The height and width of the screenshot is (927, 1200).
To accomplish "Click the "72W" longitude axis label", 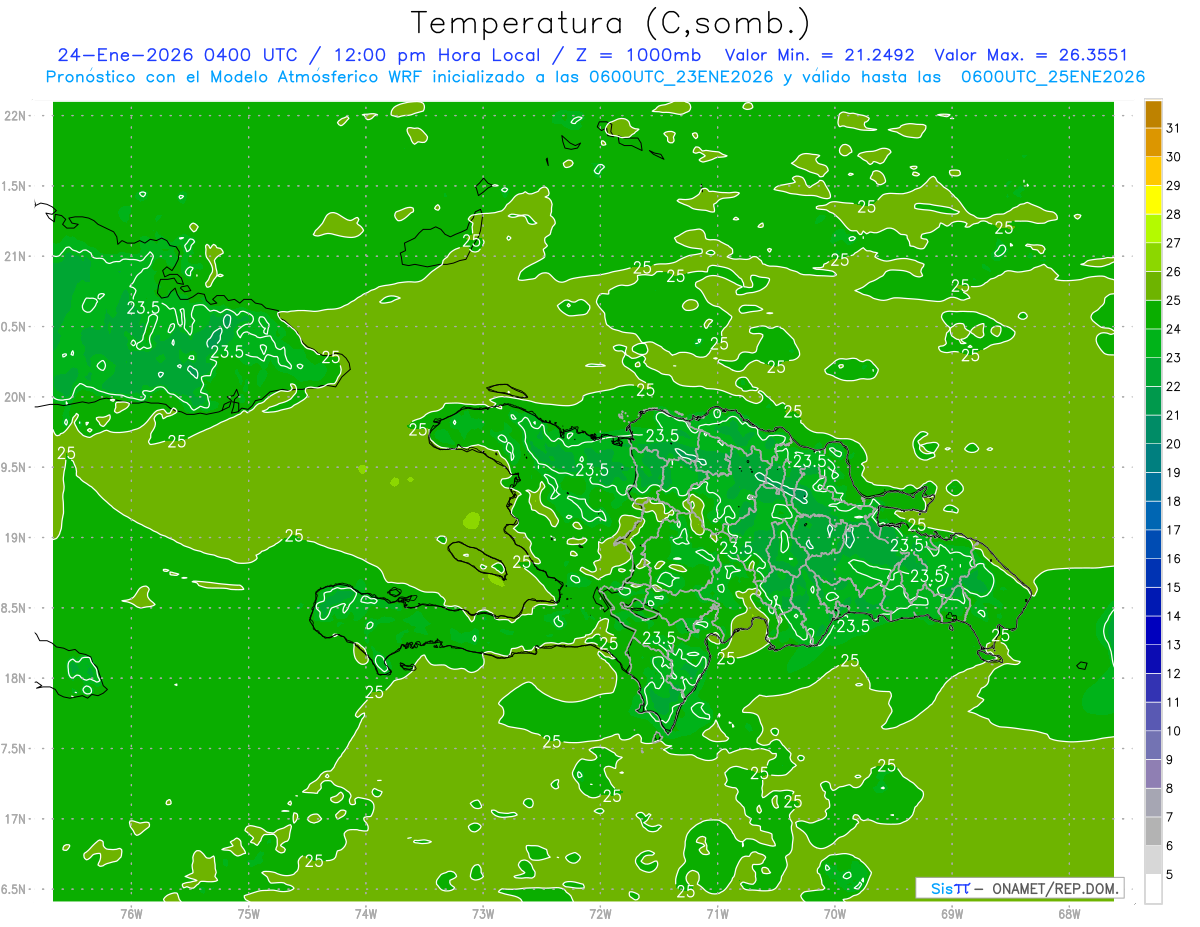I will click(600, 914).
